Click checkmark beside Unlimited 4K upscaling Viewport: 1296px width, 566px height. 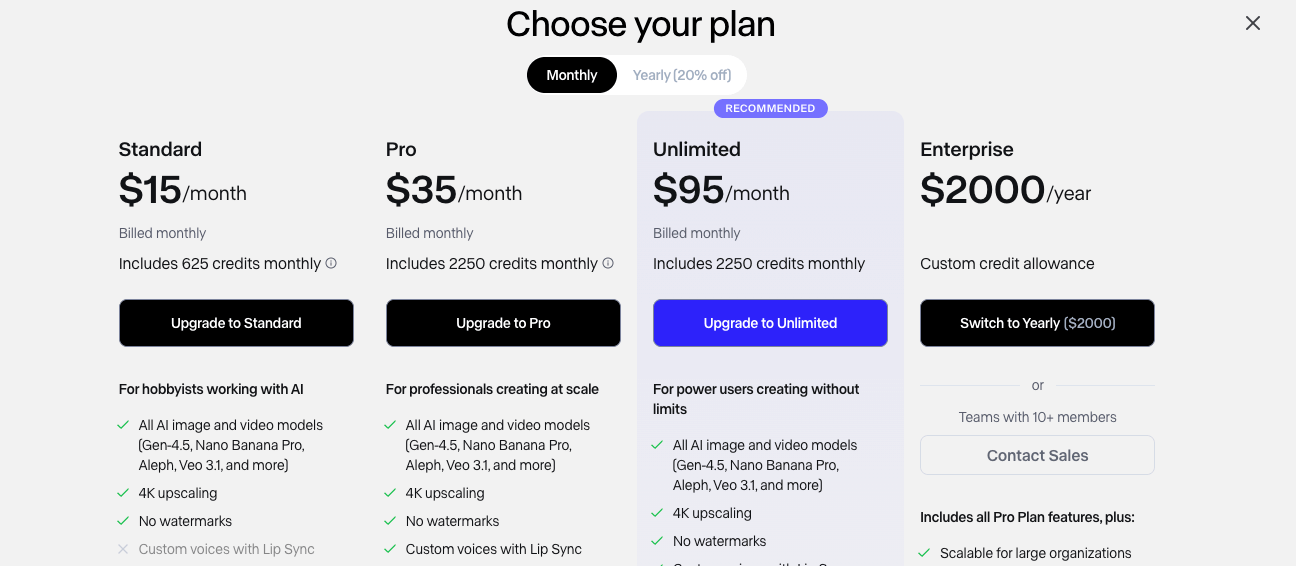coord(657,513)
